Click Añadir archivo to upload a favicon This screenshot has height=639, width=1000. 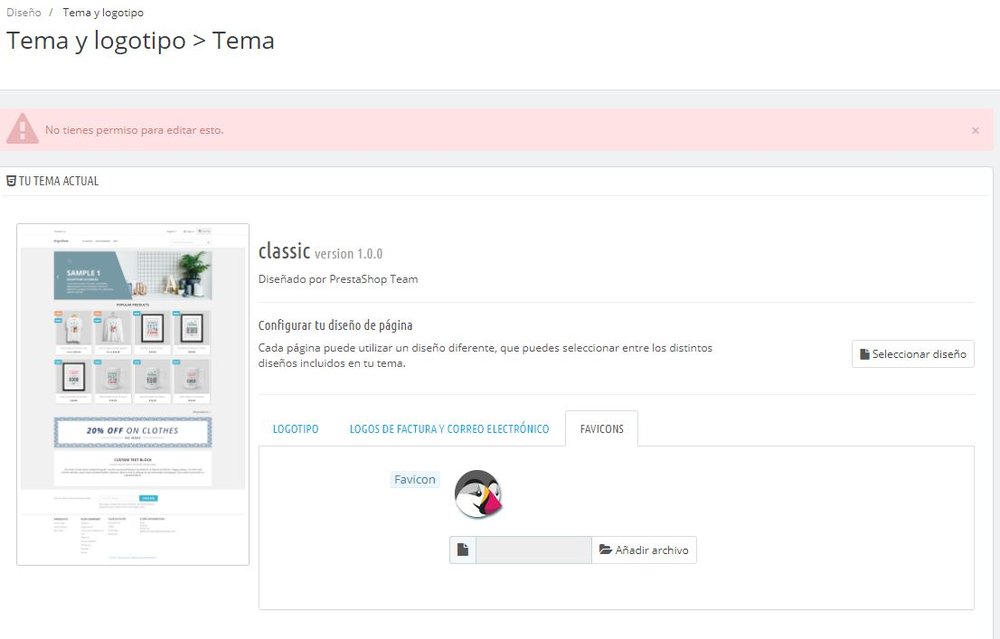644,549
